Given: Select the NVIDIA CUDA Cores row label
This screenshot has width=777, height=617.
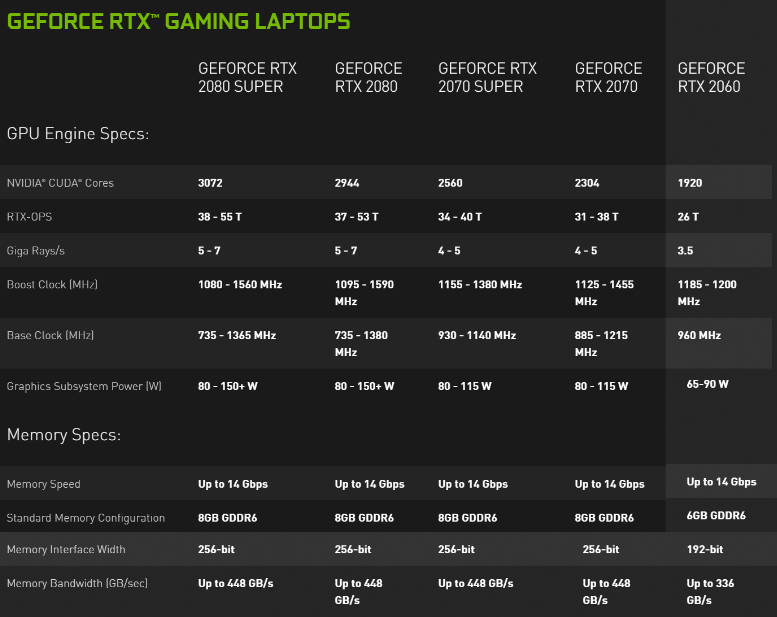Looking at the screenshot, I should pyautogui.click(x=60, y=183).
